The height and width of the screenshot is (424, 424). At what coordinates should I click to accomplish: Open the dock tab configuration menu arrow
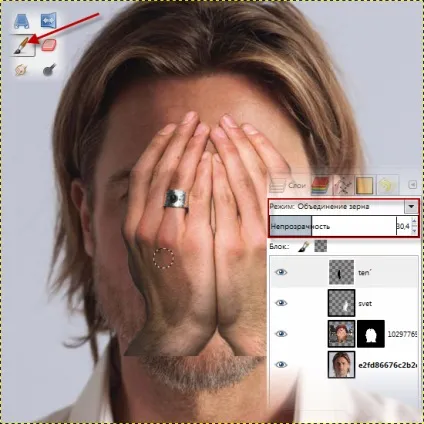pos(413,184)
